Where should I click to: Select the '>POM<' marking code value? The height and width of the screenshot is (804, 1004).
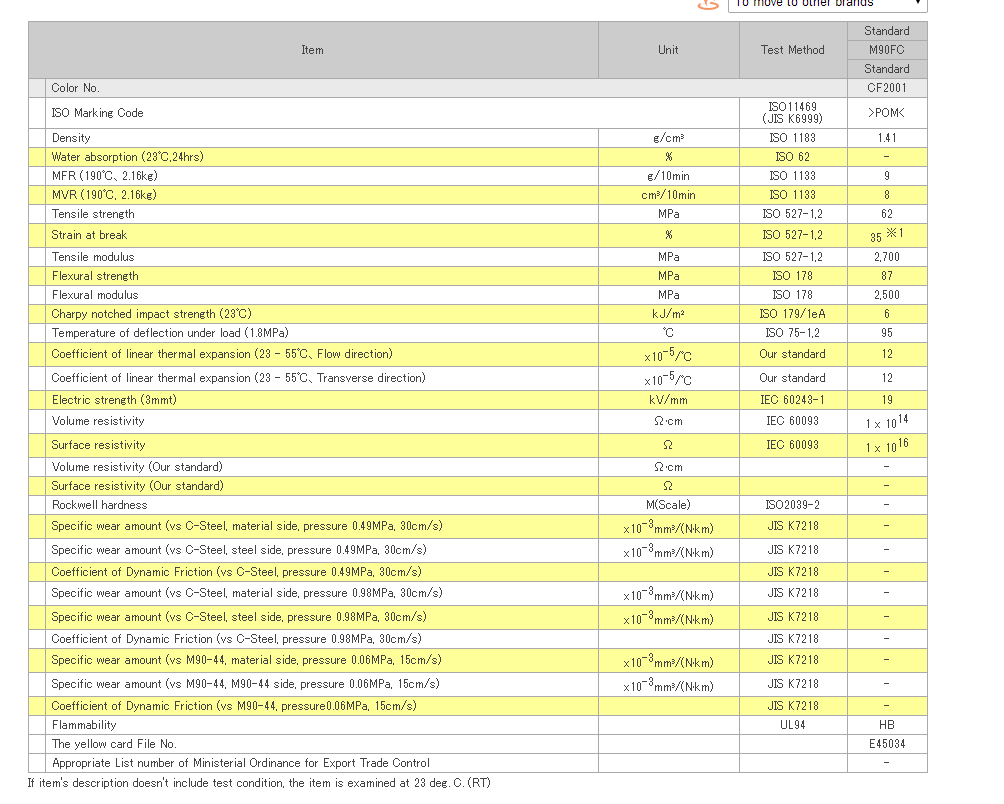(887, 113)
